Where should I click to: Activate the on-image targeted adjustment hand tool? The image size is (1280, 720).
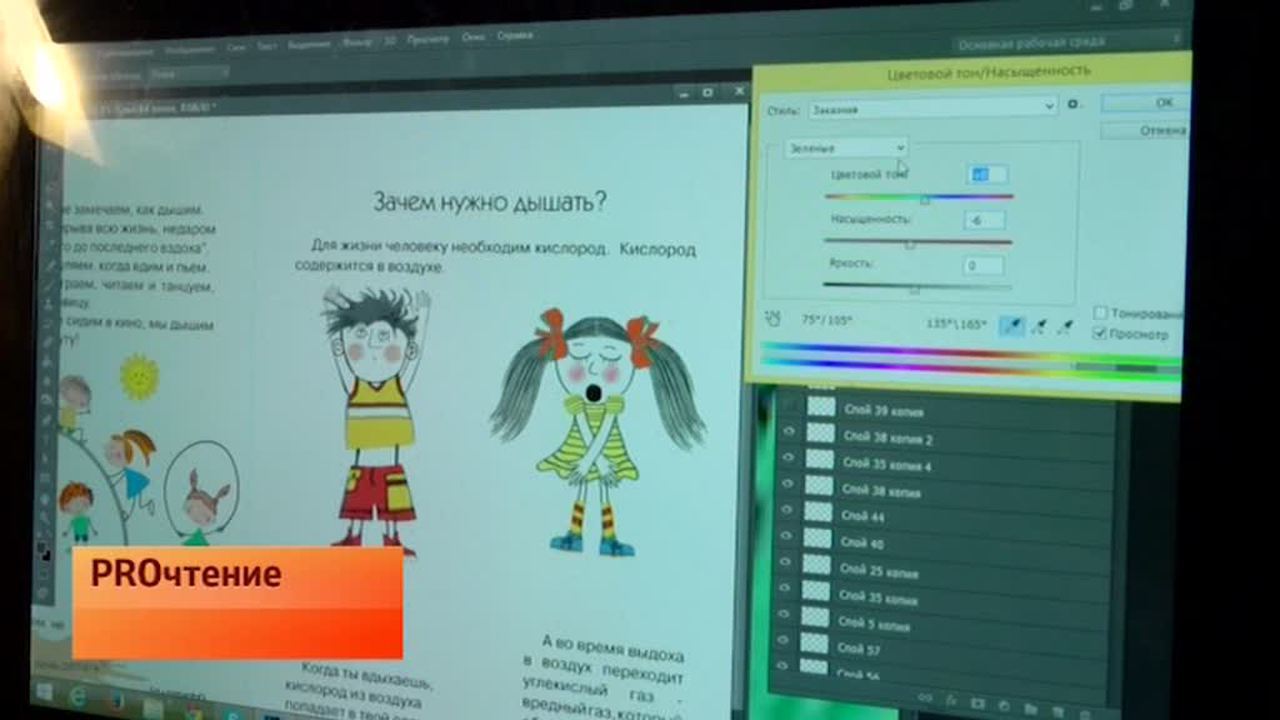[772, 318]
